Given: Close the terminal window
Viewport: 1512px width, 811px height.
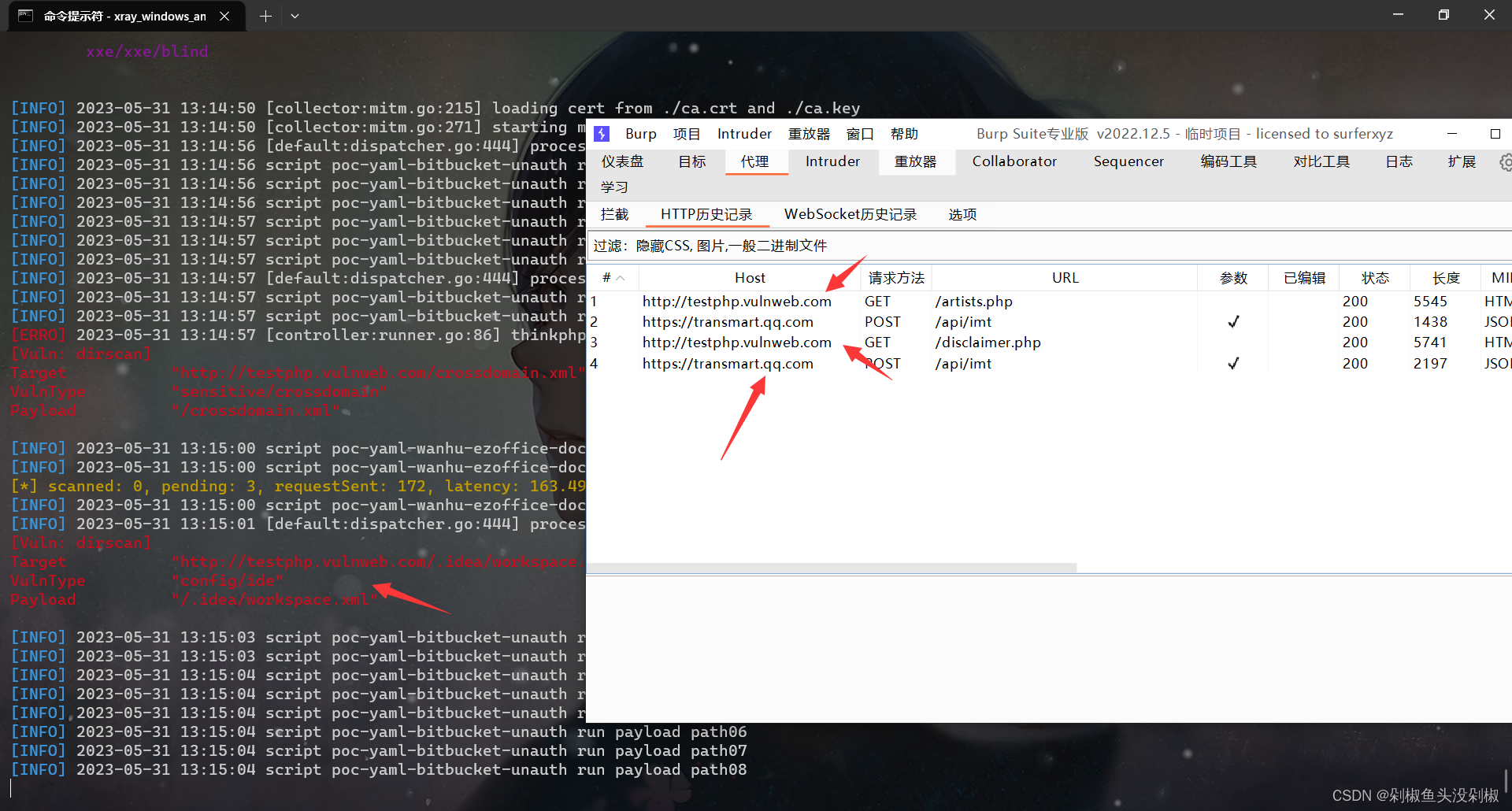Looking at the screenshot, I should [1489, 15].
